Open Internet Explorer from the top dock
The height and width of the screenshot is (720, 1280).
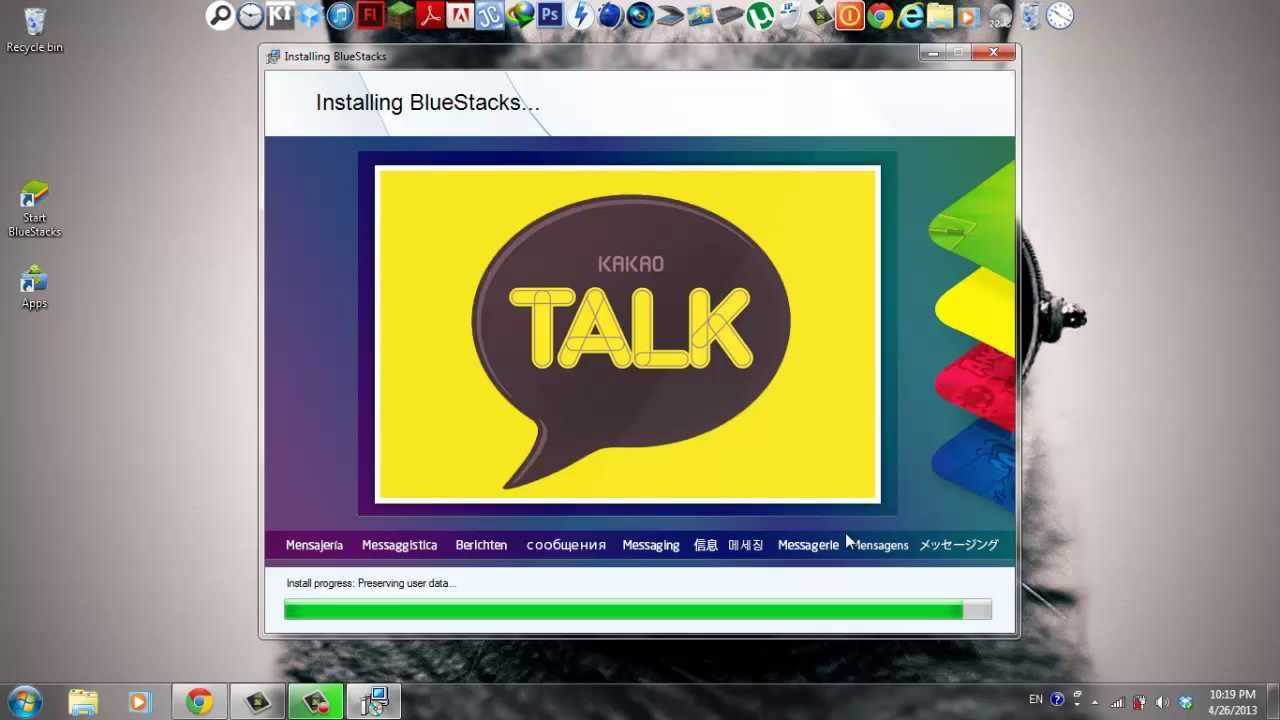(910, 15)
